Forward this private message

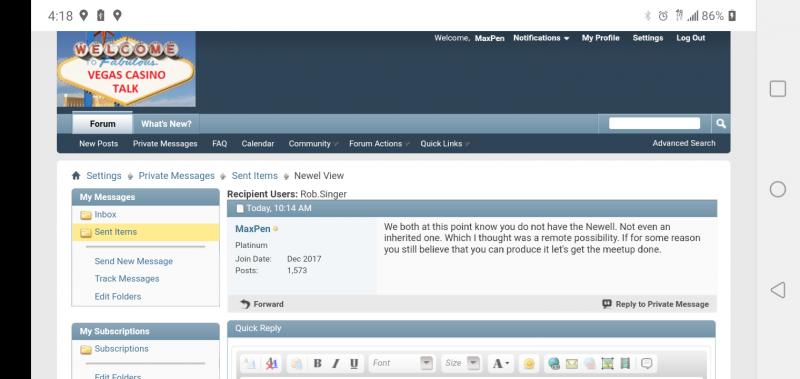point(262,304)
